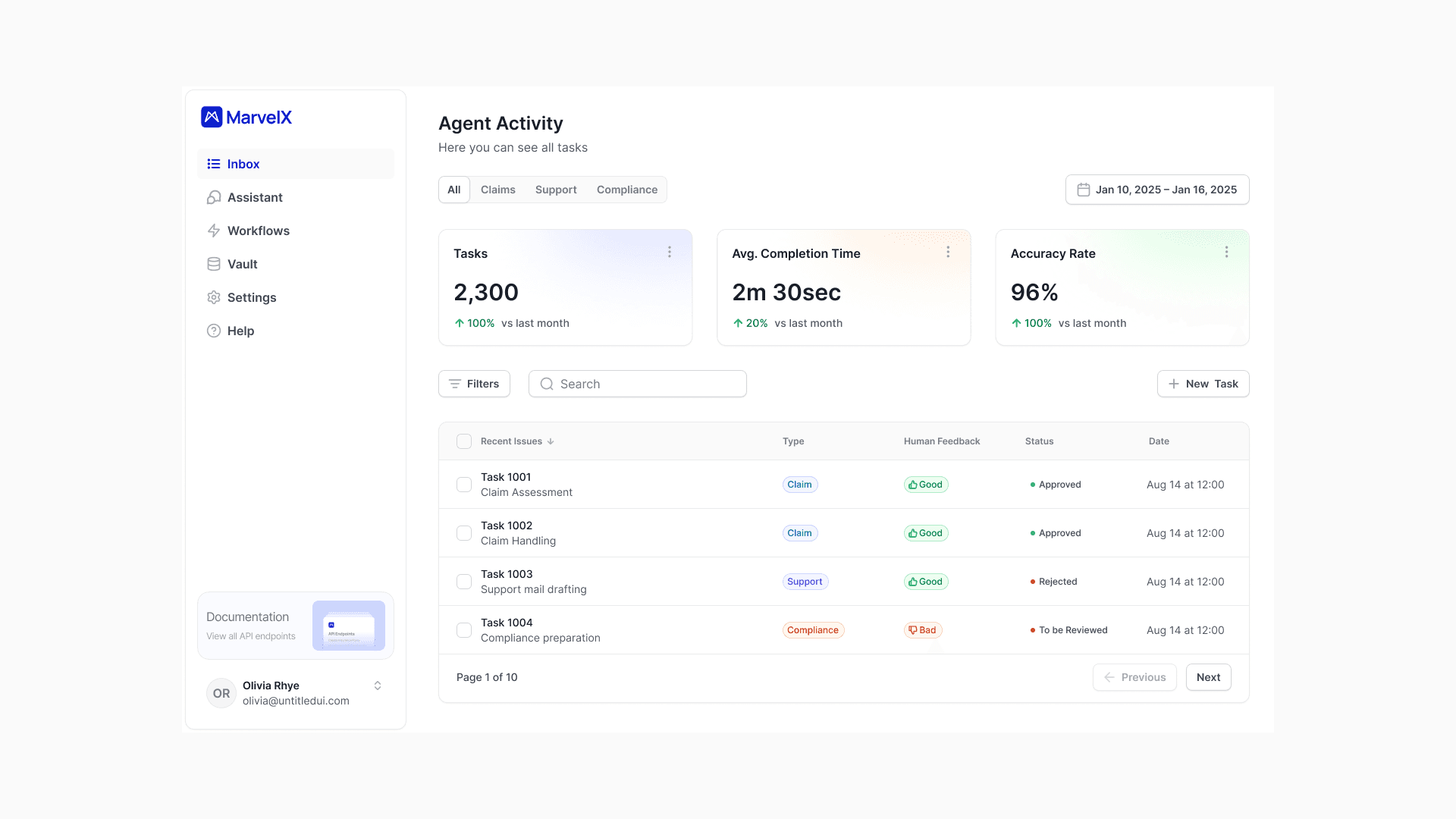The image size is (1456, 819).
Task: Check the box for Task 1003
Action: pyautogui.click(x=464, y=582)
